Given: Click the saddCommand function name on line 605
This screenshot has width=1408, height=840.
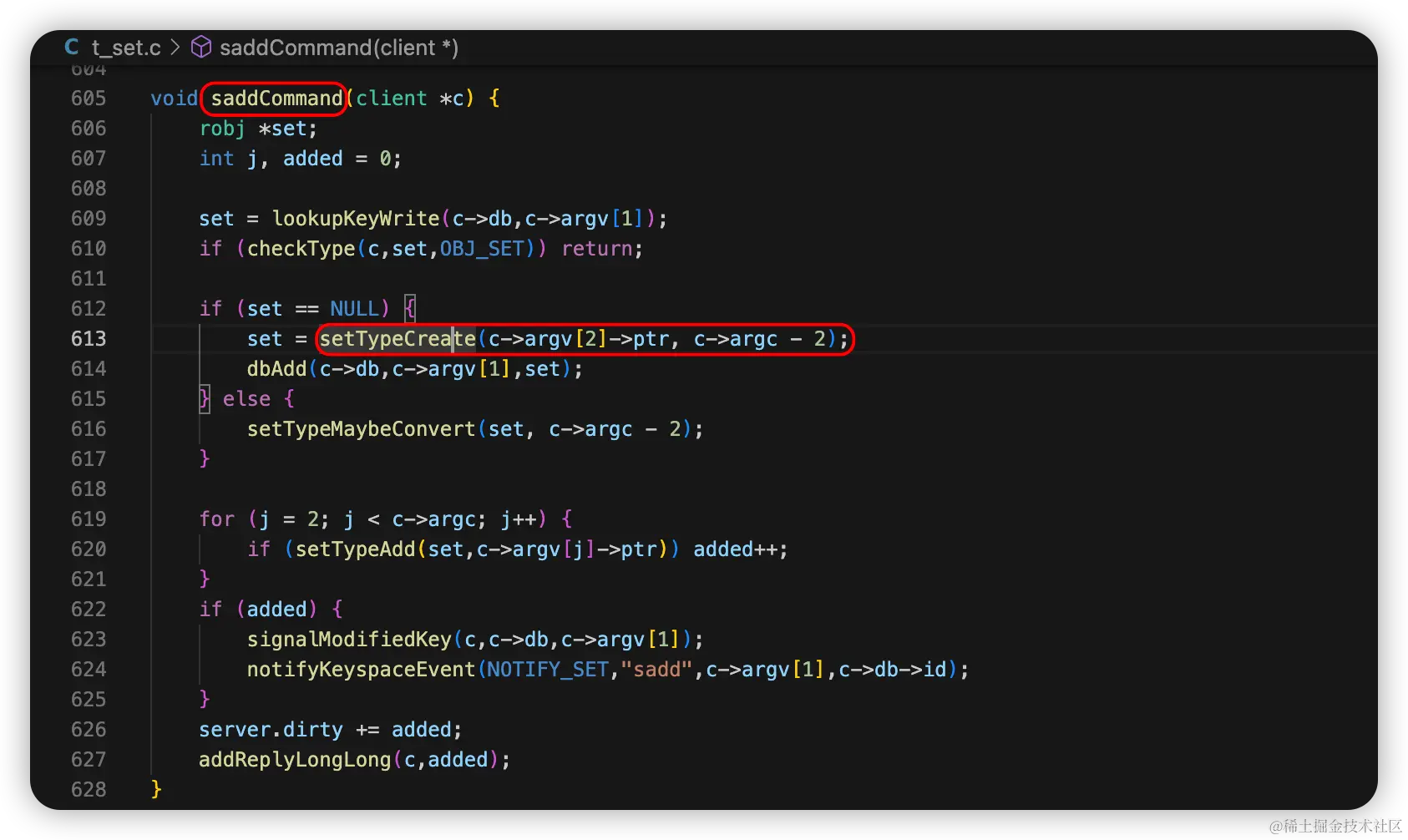Looking at the screenshot, I should [276, 99].
